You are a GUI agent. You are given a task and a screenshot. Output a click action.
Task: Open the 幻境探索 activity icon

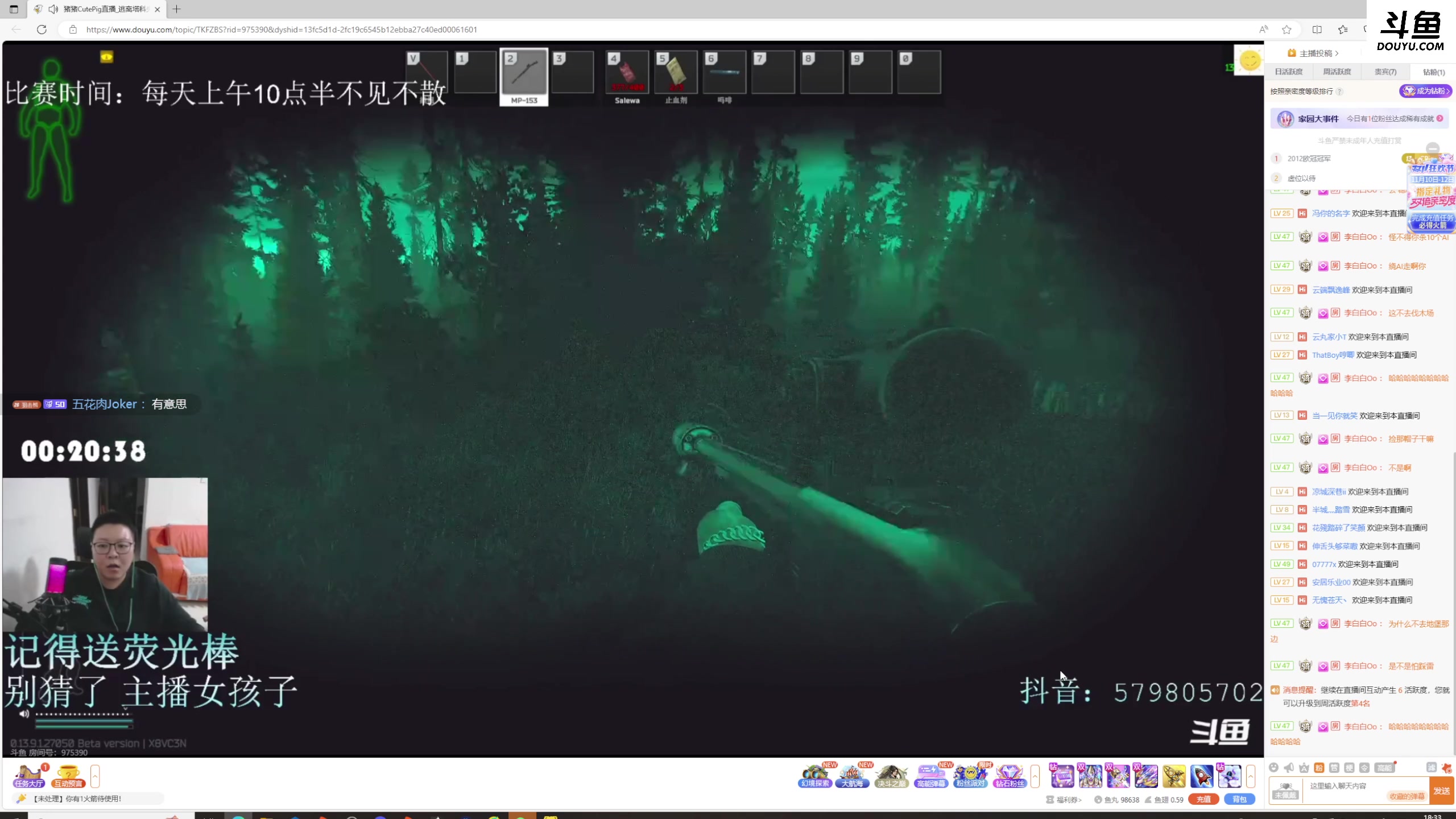[x=814, y=775]
